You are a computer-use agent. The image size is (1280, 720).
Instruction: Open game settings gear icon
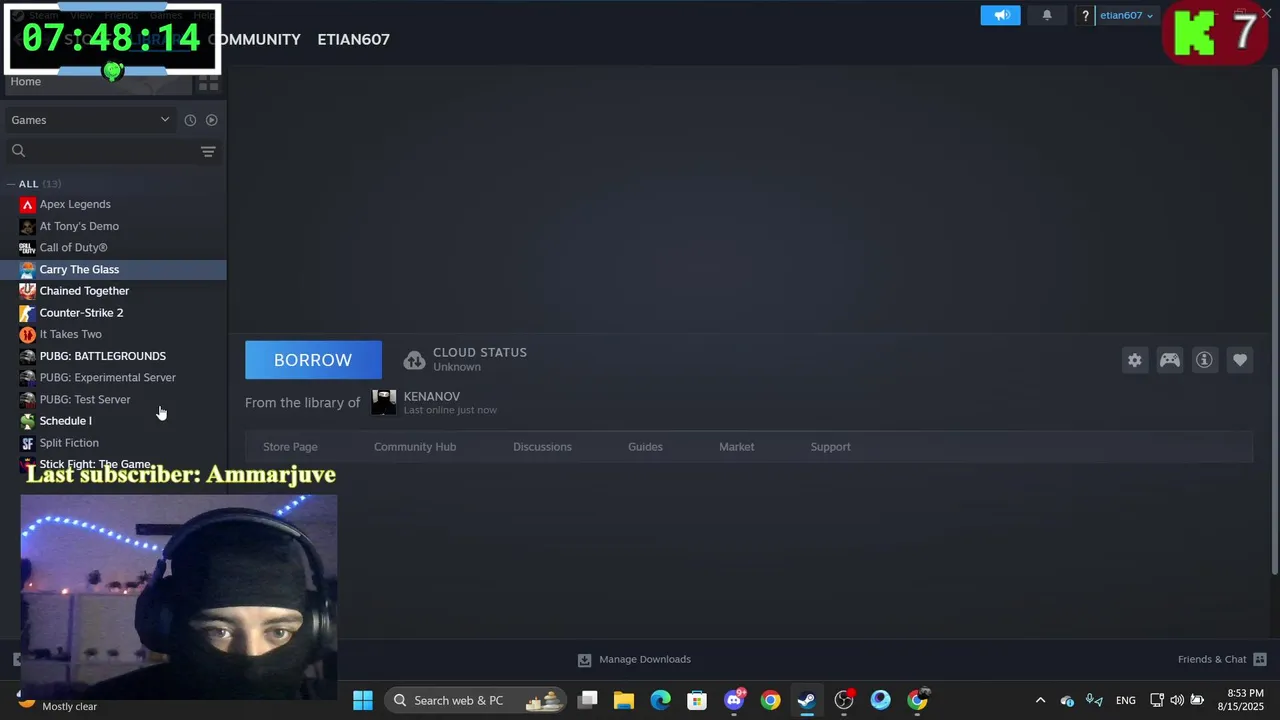[1135, 360]
